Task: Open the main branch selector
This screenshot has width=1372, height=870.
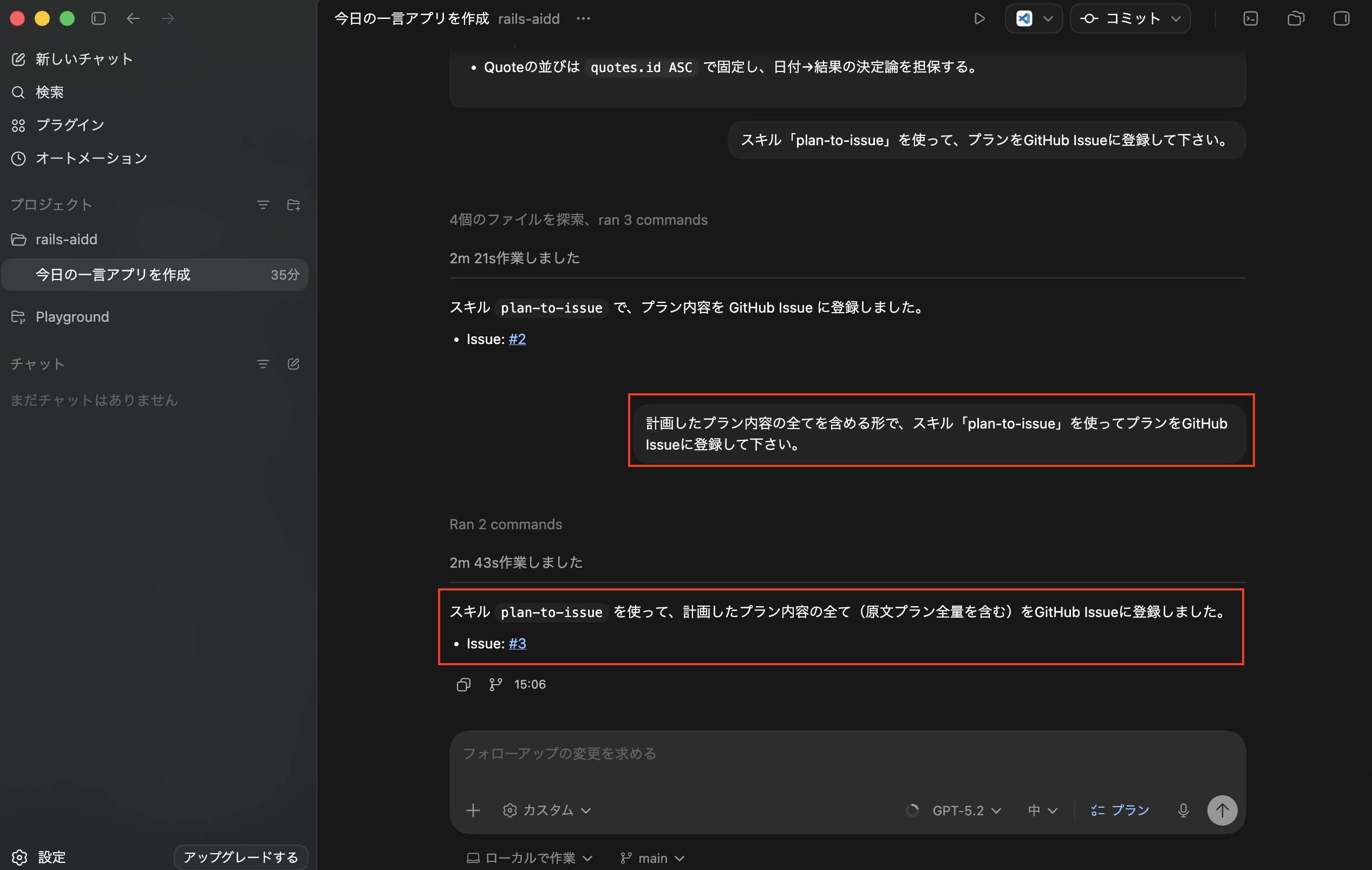Action: (652, 858)
